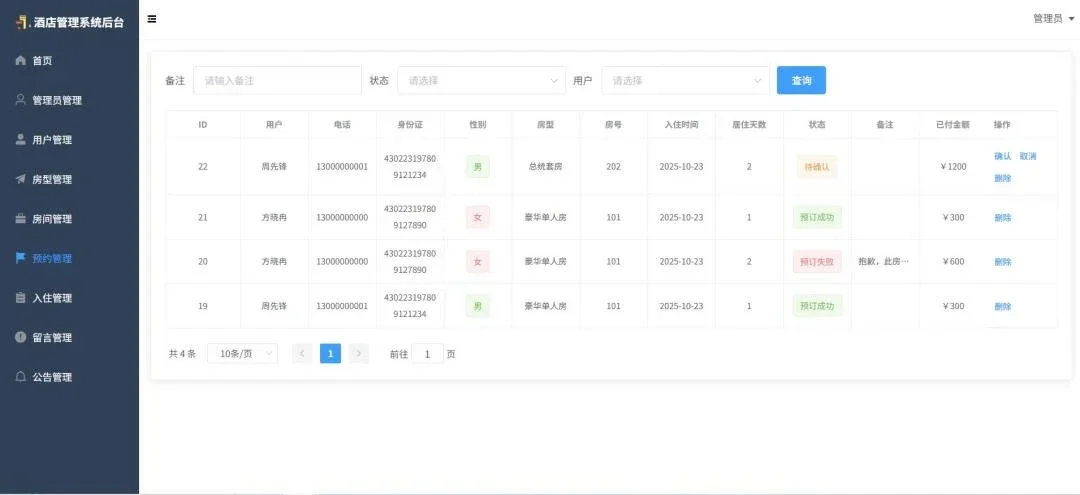The image size is (1080, 495).
Task: Click the briefcase icon beside 房间管理
Action: [x=21, y=219]
